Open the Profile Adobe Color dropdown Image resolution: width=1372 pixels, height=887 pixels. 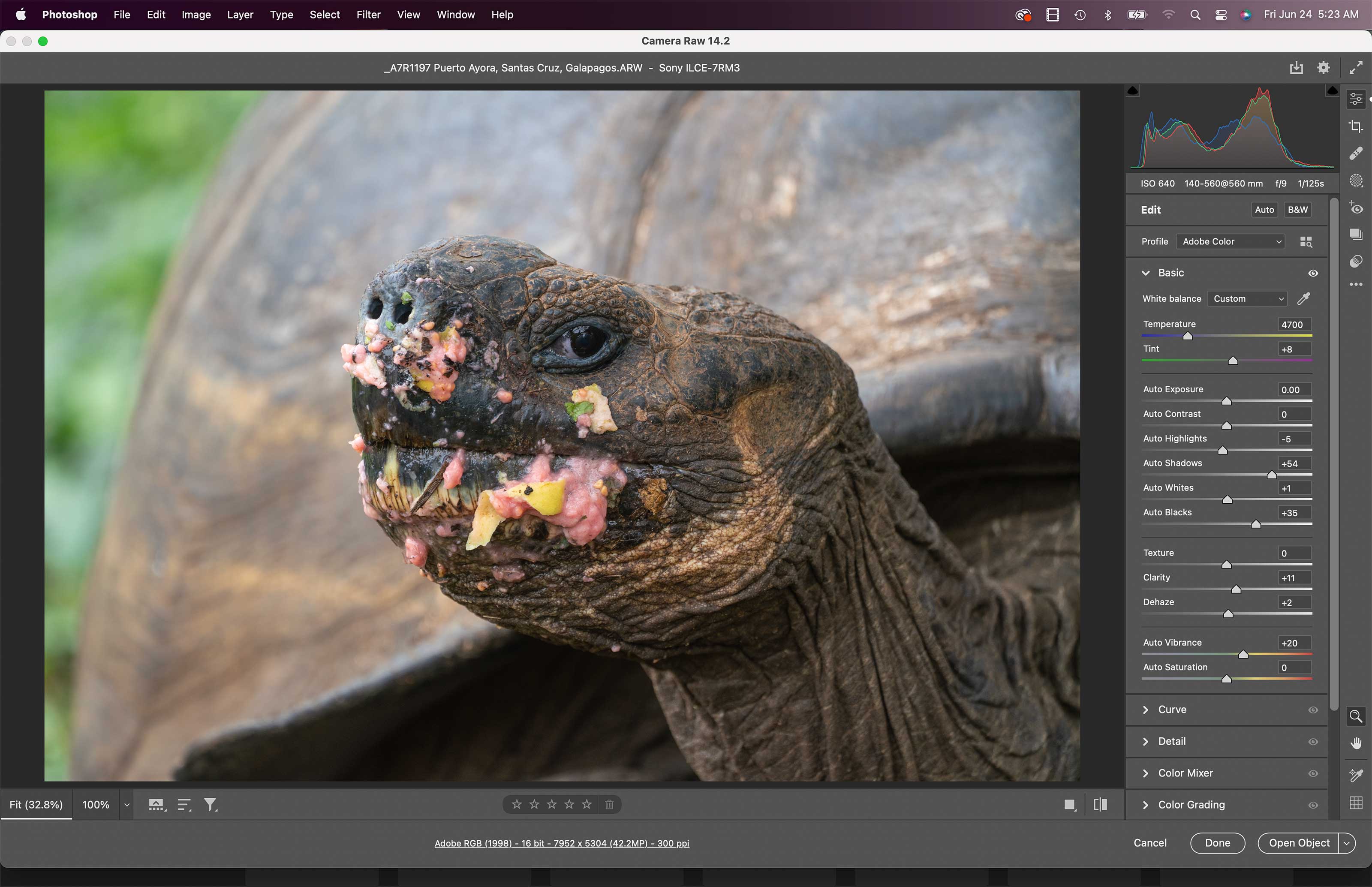1231,242
